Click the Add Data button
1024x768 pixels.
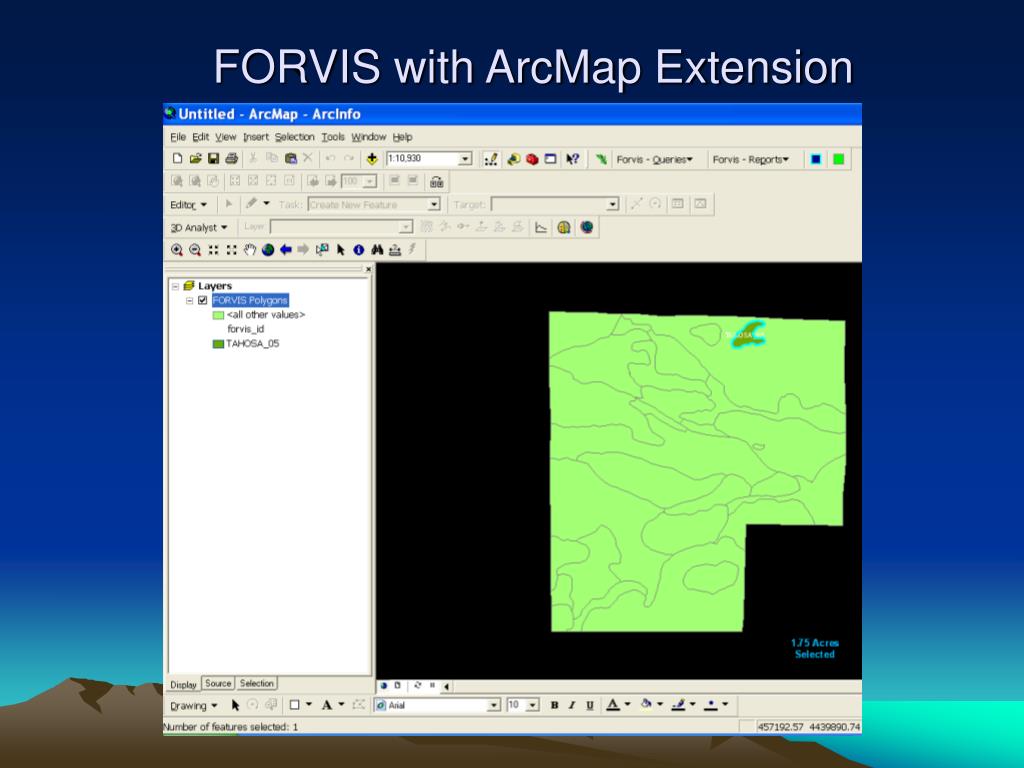372,159
